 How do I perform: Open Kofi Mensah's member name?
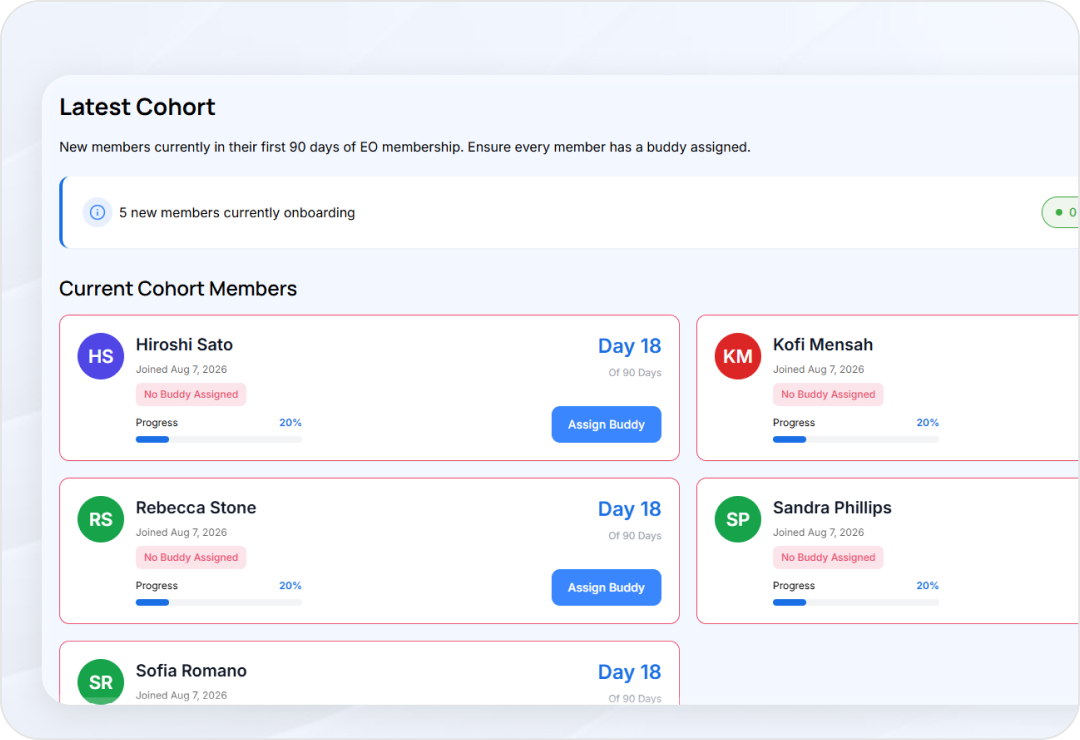pyautogui.click(x=822, y=345)
